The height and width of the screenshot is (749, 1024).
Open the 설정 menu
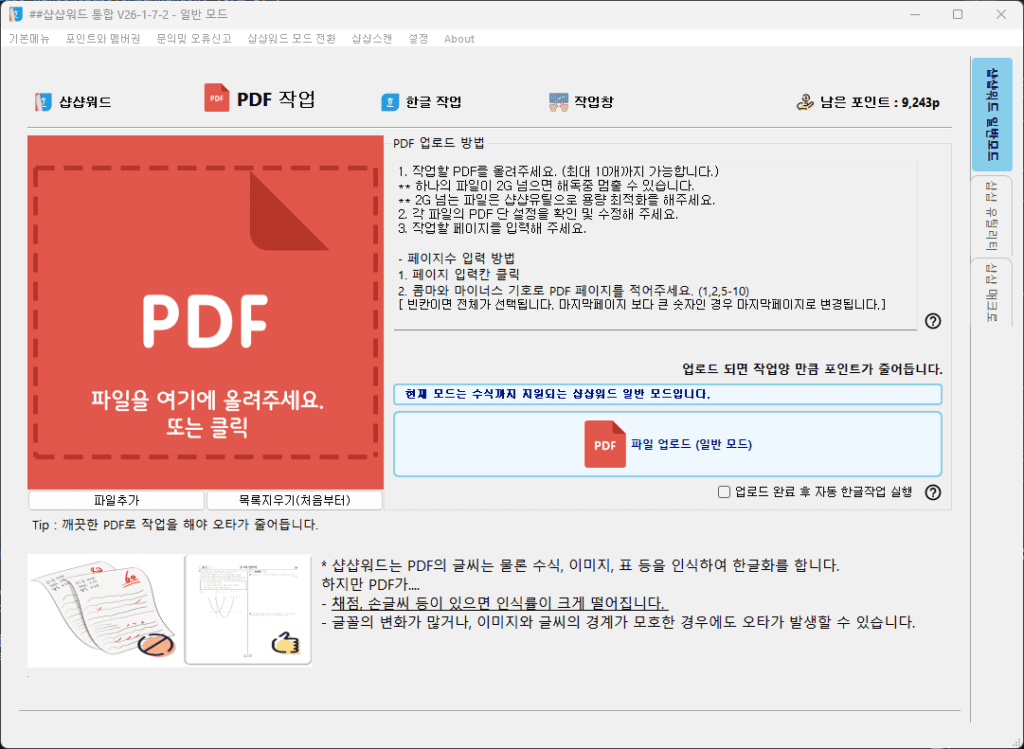click(418, 39)
